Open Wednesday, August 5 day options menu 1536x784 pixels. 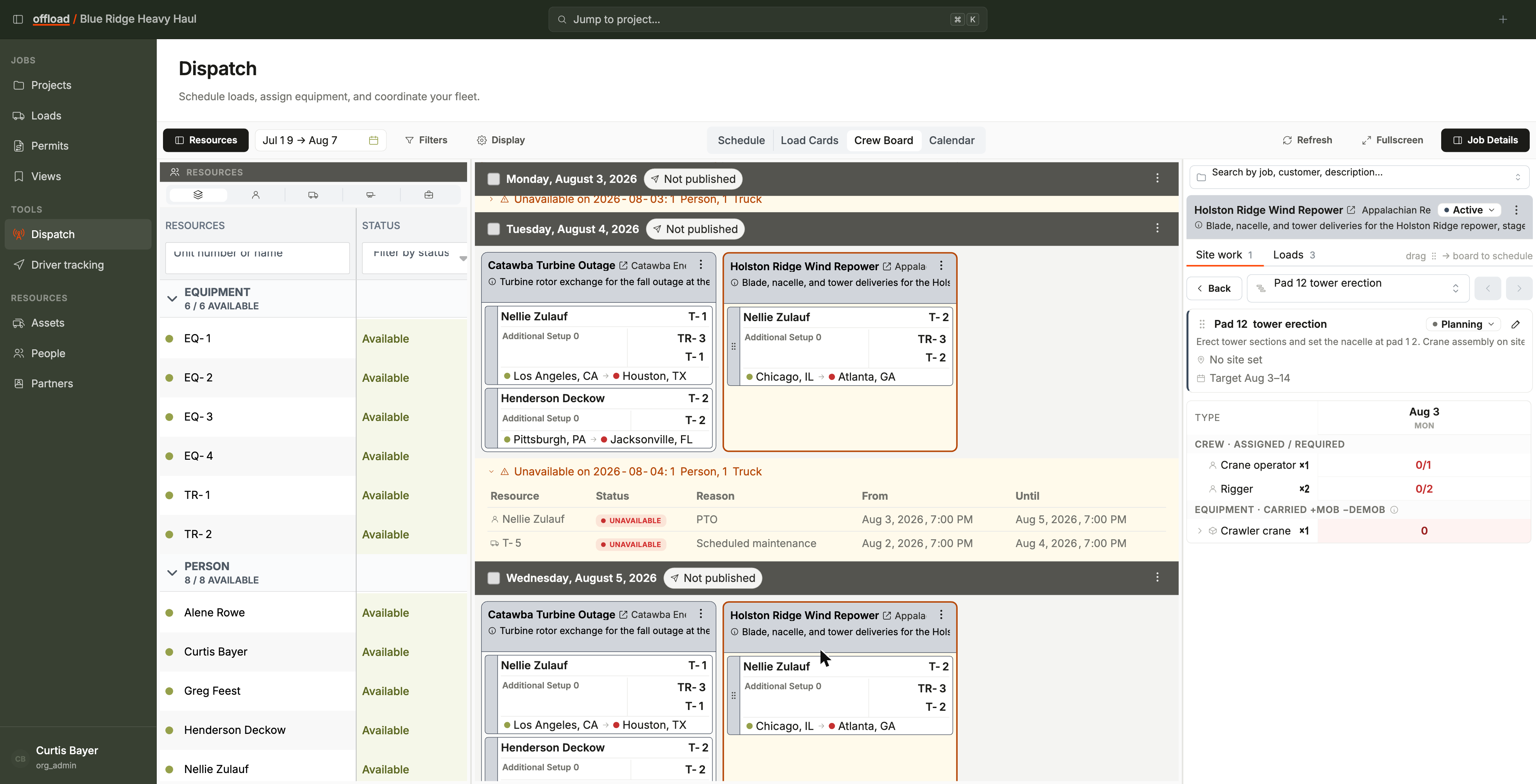coord(1157,577)
